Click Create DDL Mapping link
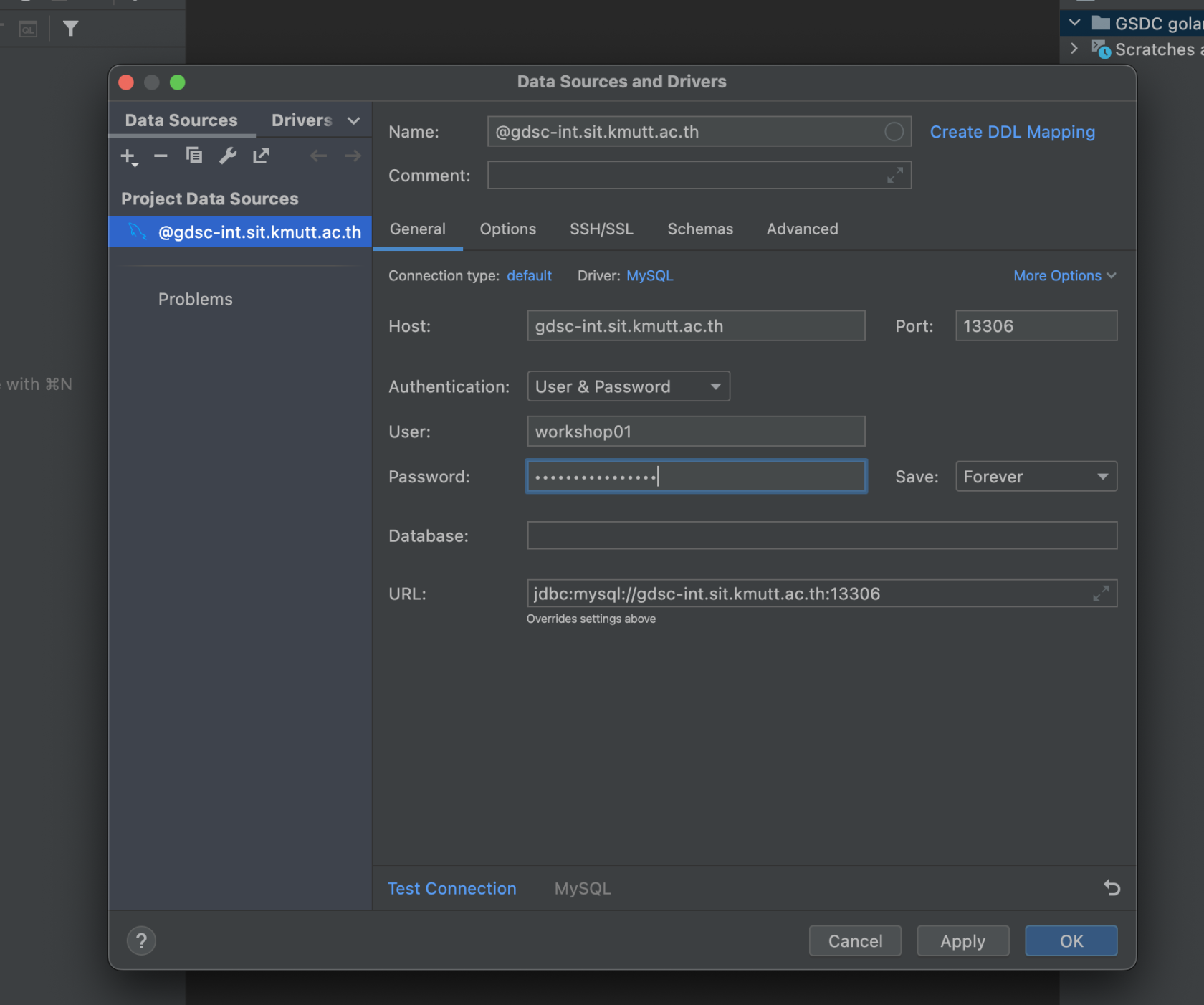 click(x=1012, y=132)
